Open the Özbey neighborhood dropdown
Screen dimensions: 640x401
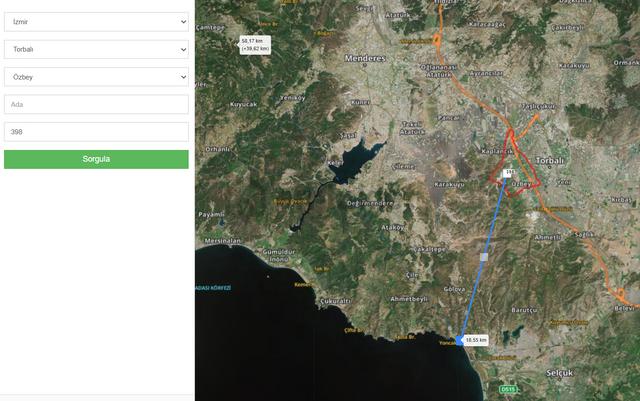click(x=96, y=77)
